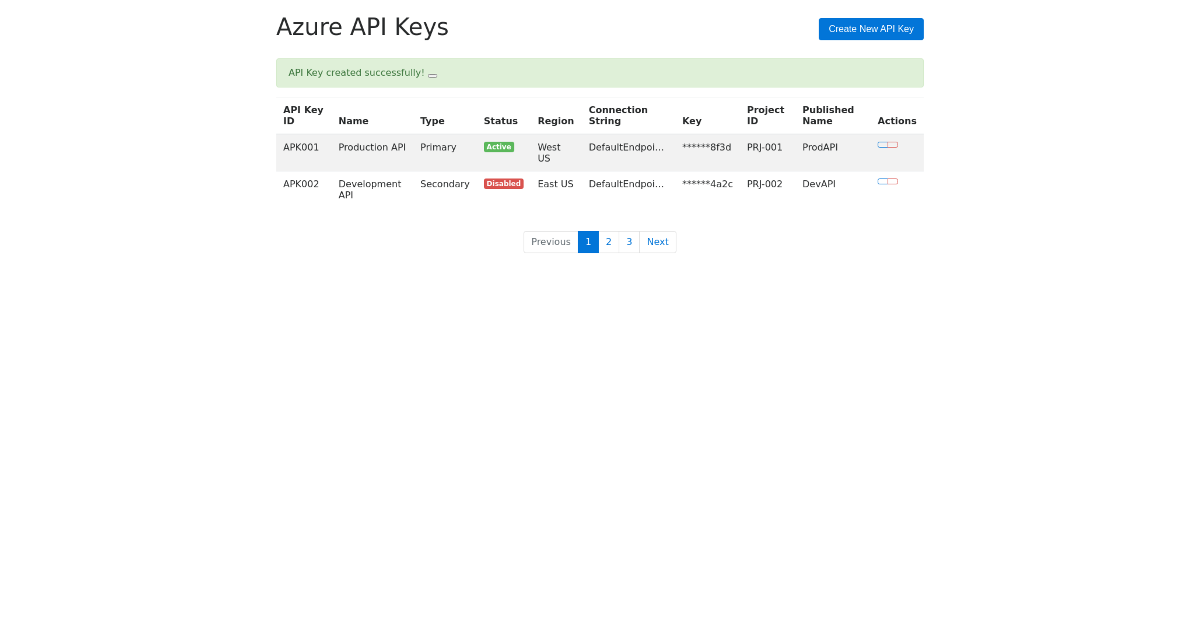
Task: Click the masked key ******8f3d to reveal it
Action: click(708, 146)
